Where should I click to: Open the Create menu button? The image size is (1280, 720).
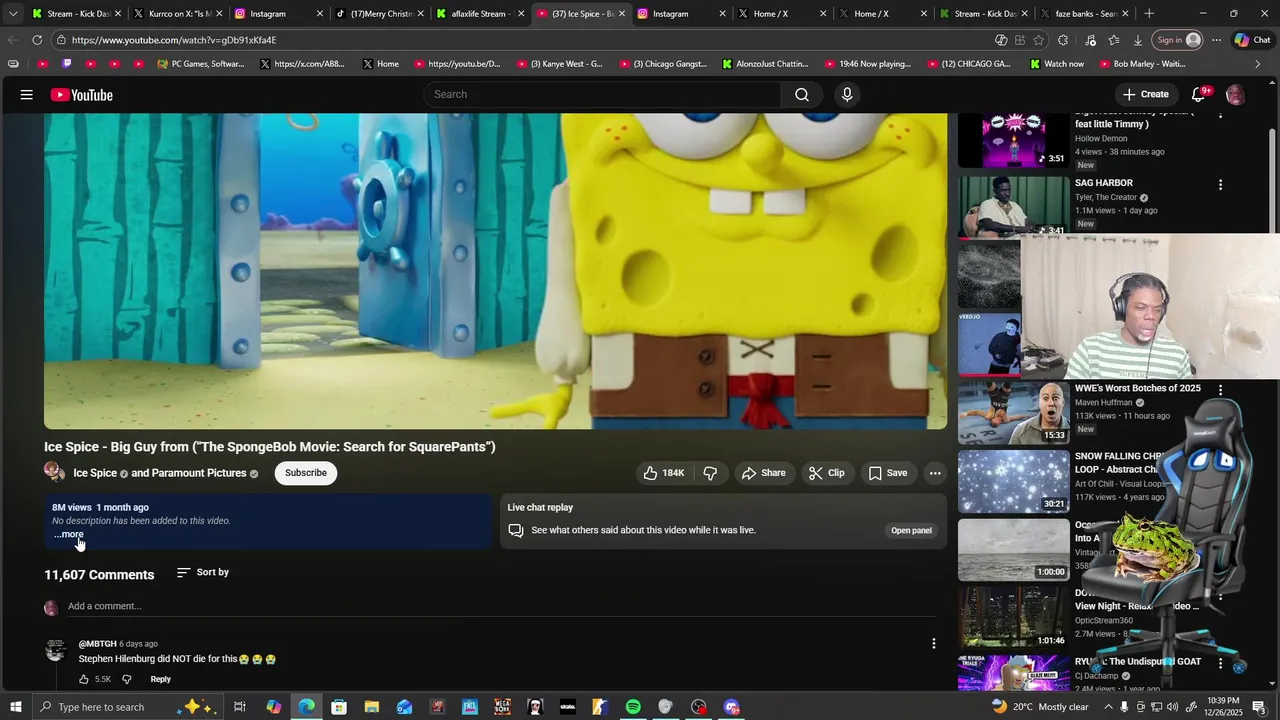click(1146, 95)
